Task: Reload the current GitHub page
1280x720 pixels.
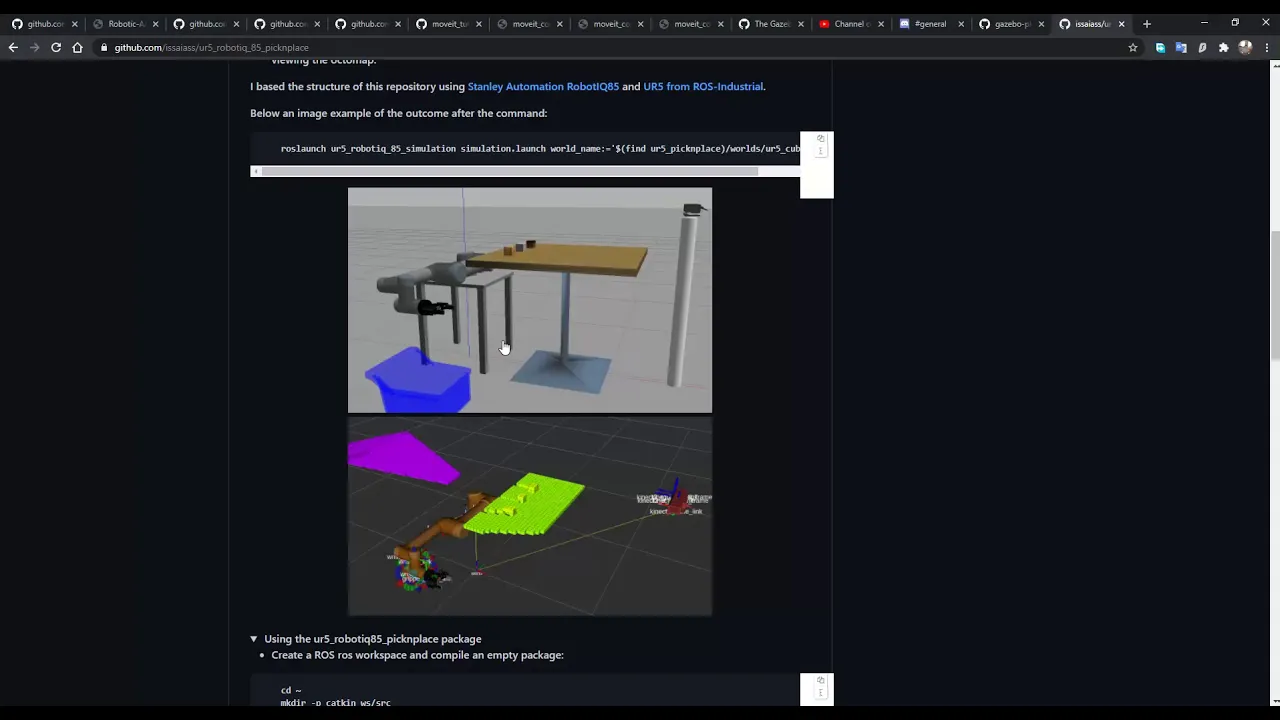Action: [56, 47]
